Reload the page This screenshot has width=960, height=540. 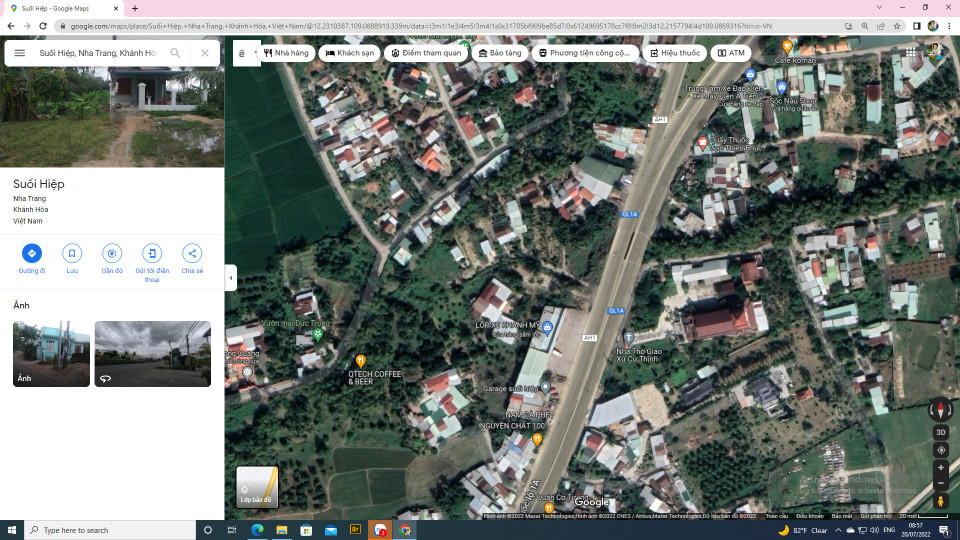pos(43,26)
